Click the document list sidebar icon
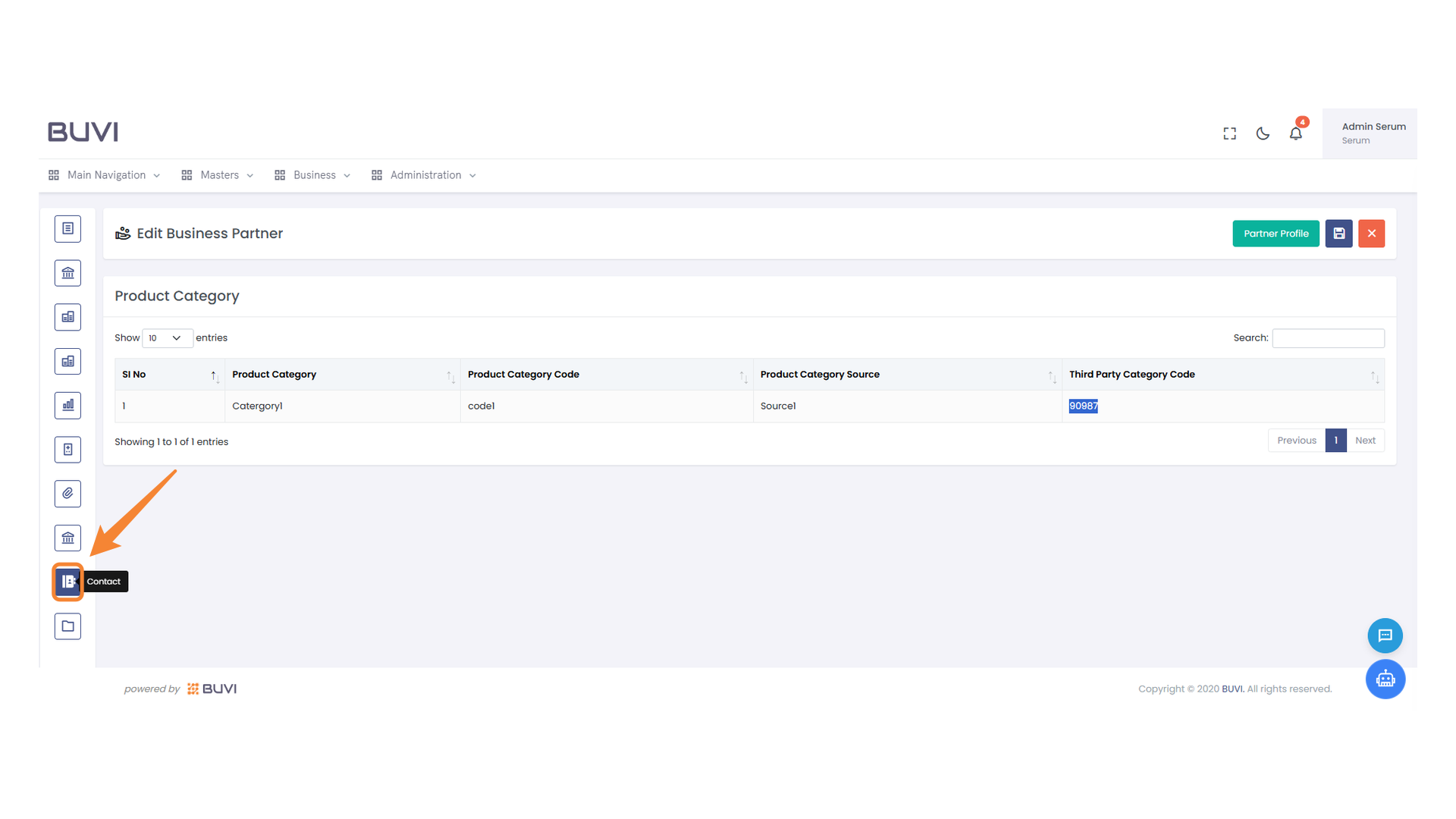The image size is (1456, 819). pyautogui.click(x=67, y=228)
